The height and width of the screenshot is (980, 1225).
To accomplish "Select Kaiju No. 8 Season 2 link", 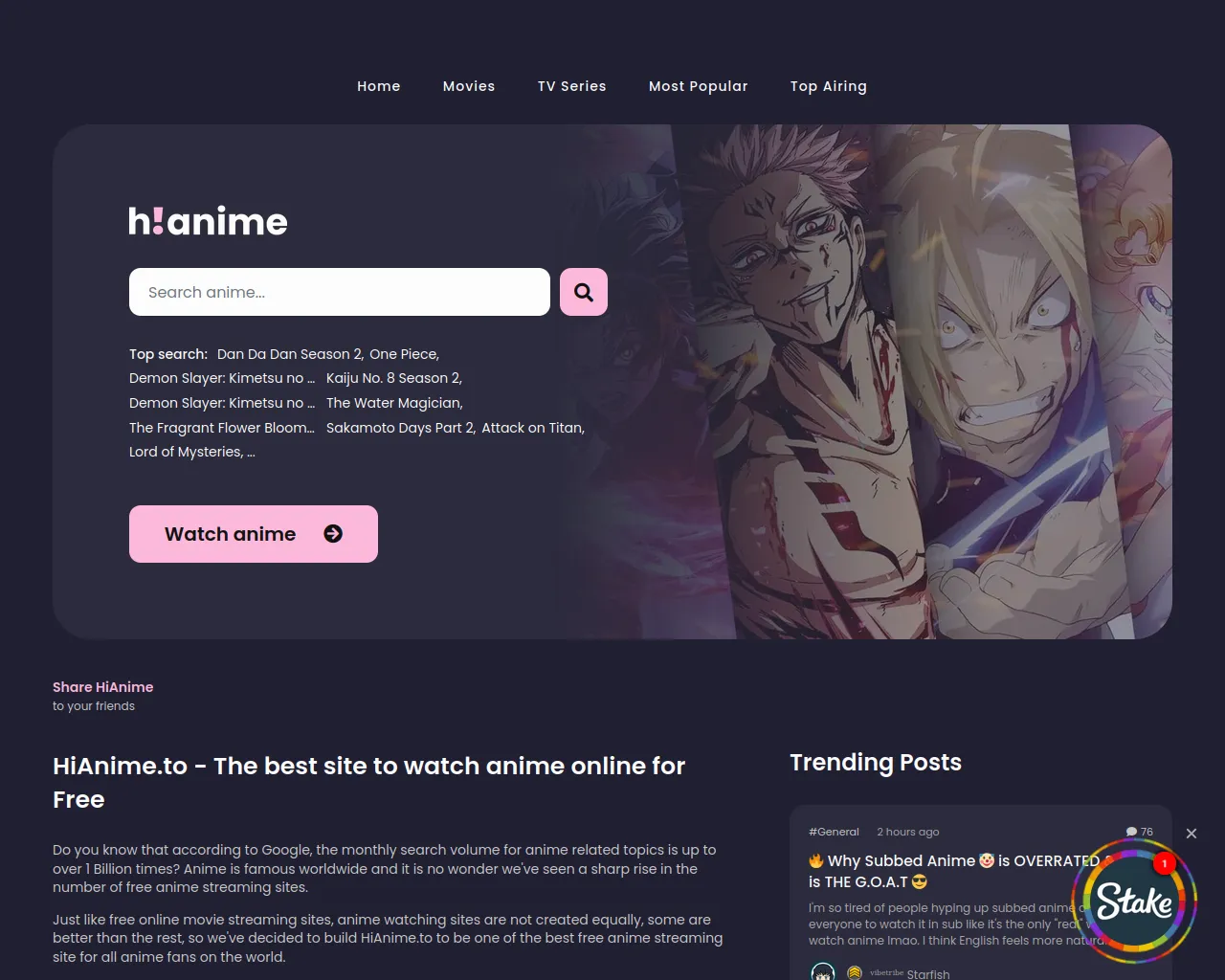I will point(394,378).
